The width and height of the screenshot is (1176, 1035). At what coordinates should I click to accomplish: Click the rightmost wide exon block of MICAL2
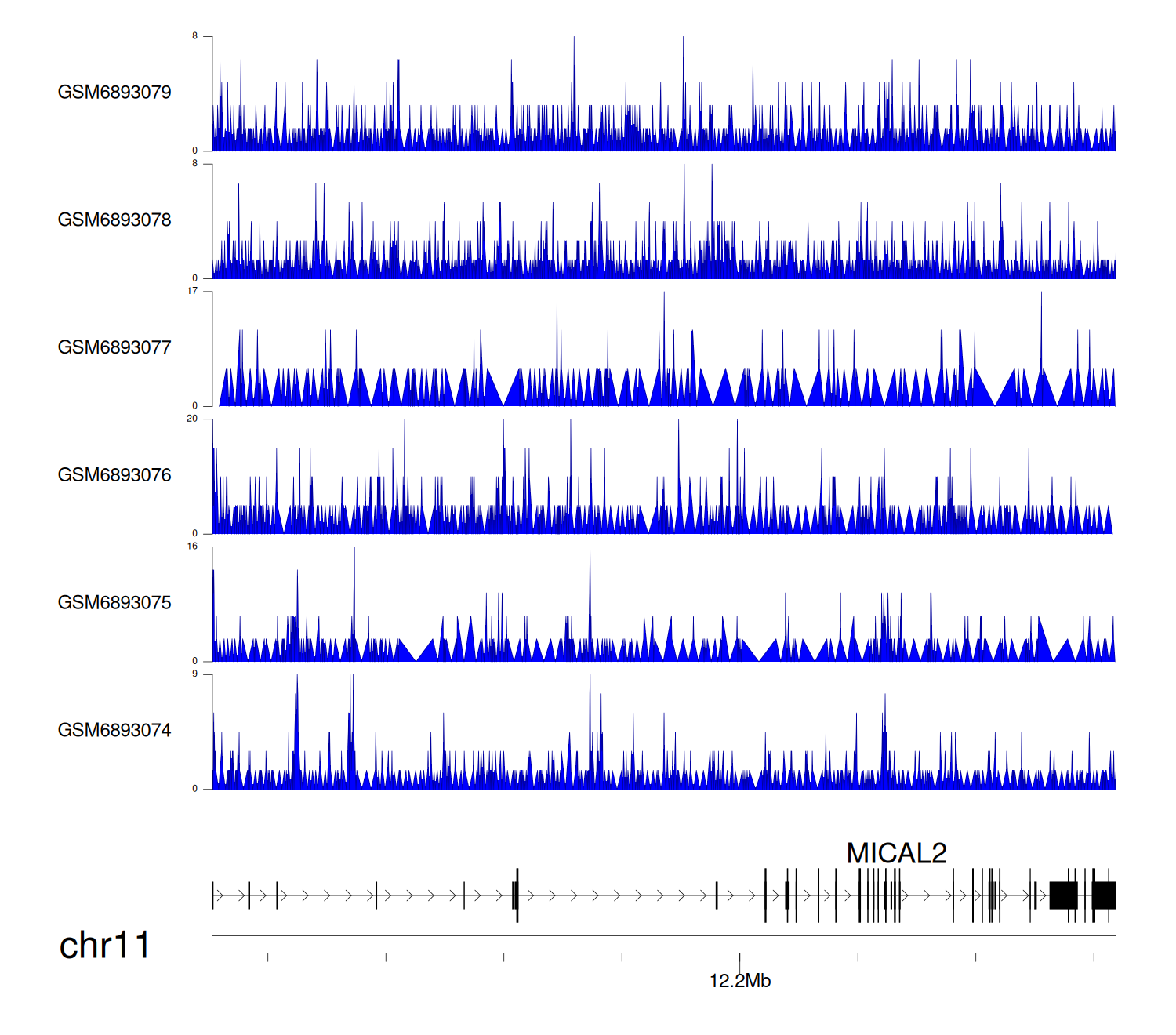tap(1105, 895)
